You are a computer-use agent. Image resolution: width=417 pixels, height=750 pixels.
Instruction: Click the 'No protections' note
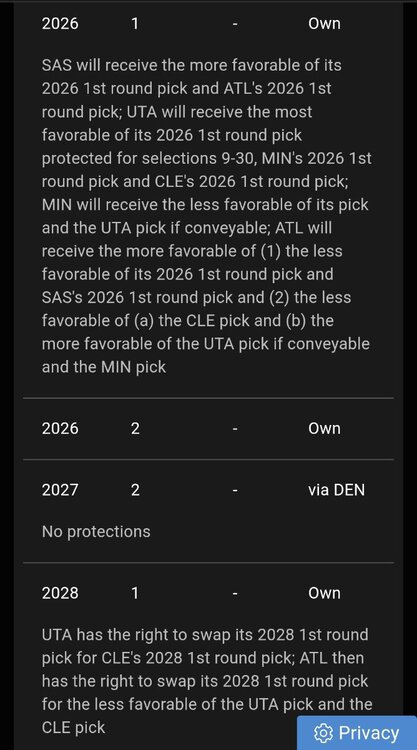(x=96, y=531)
